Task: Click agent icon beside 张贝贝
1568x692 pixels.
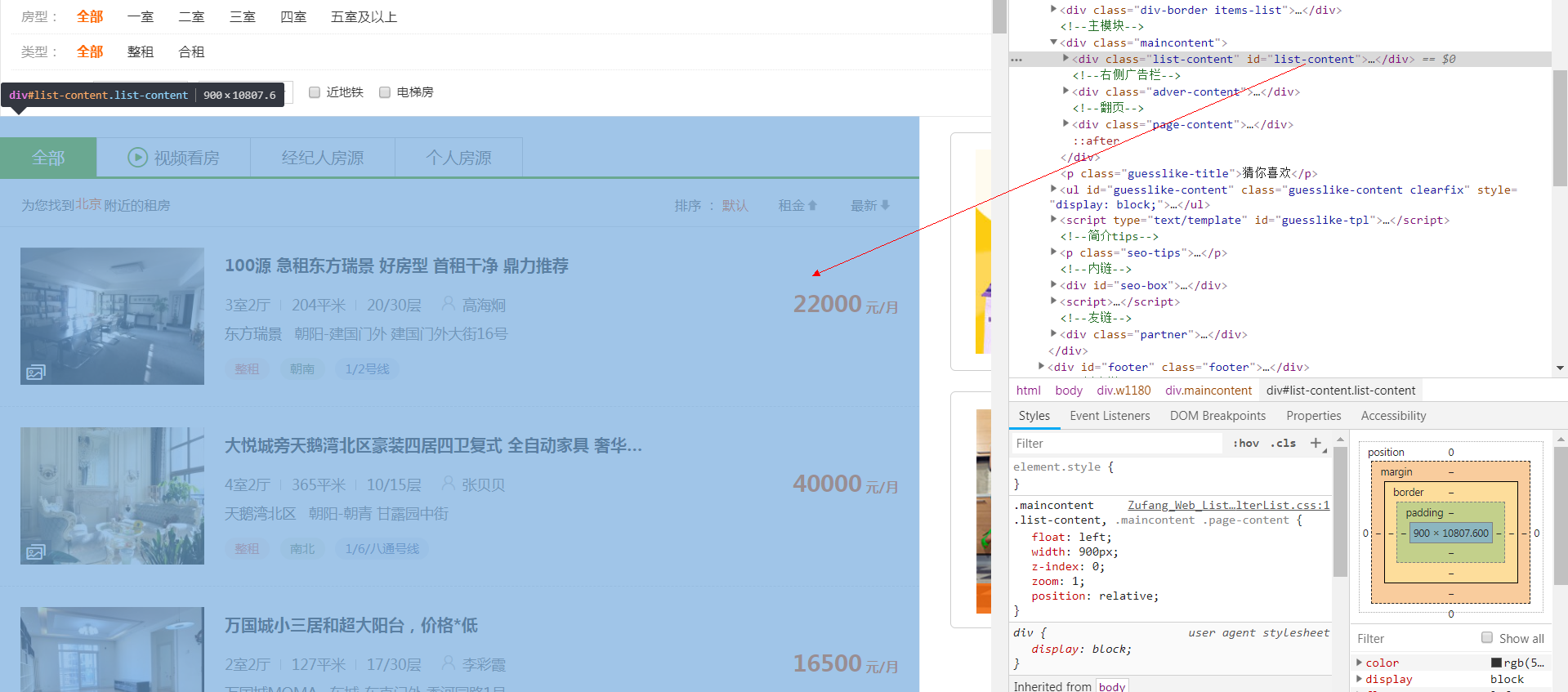Action: [x=448, y=484]
